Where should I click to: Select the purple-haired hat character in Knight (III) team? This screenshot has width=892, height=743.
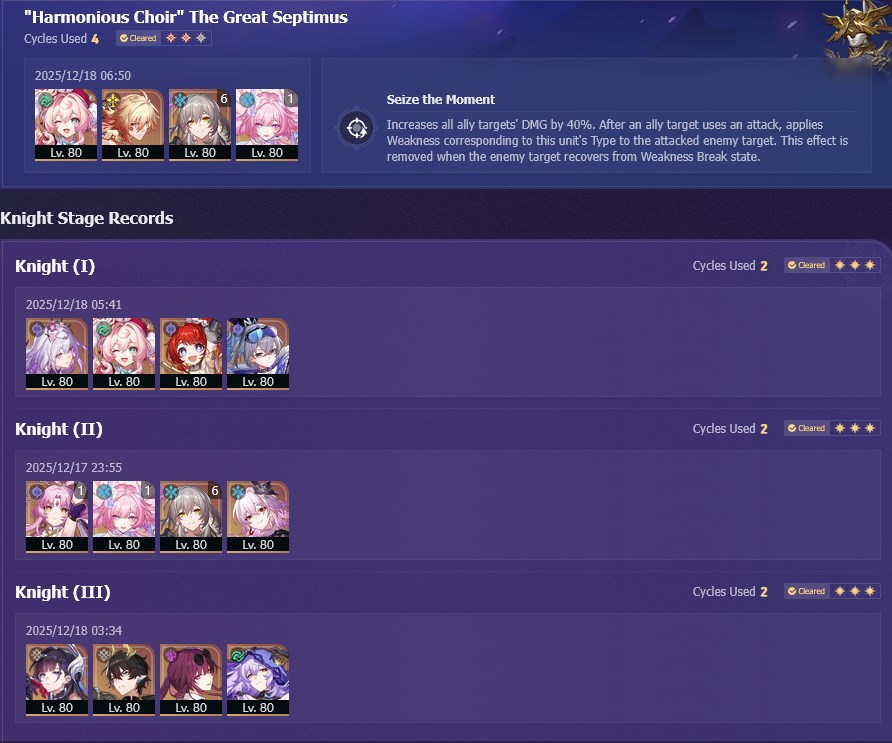258,680
